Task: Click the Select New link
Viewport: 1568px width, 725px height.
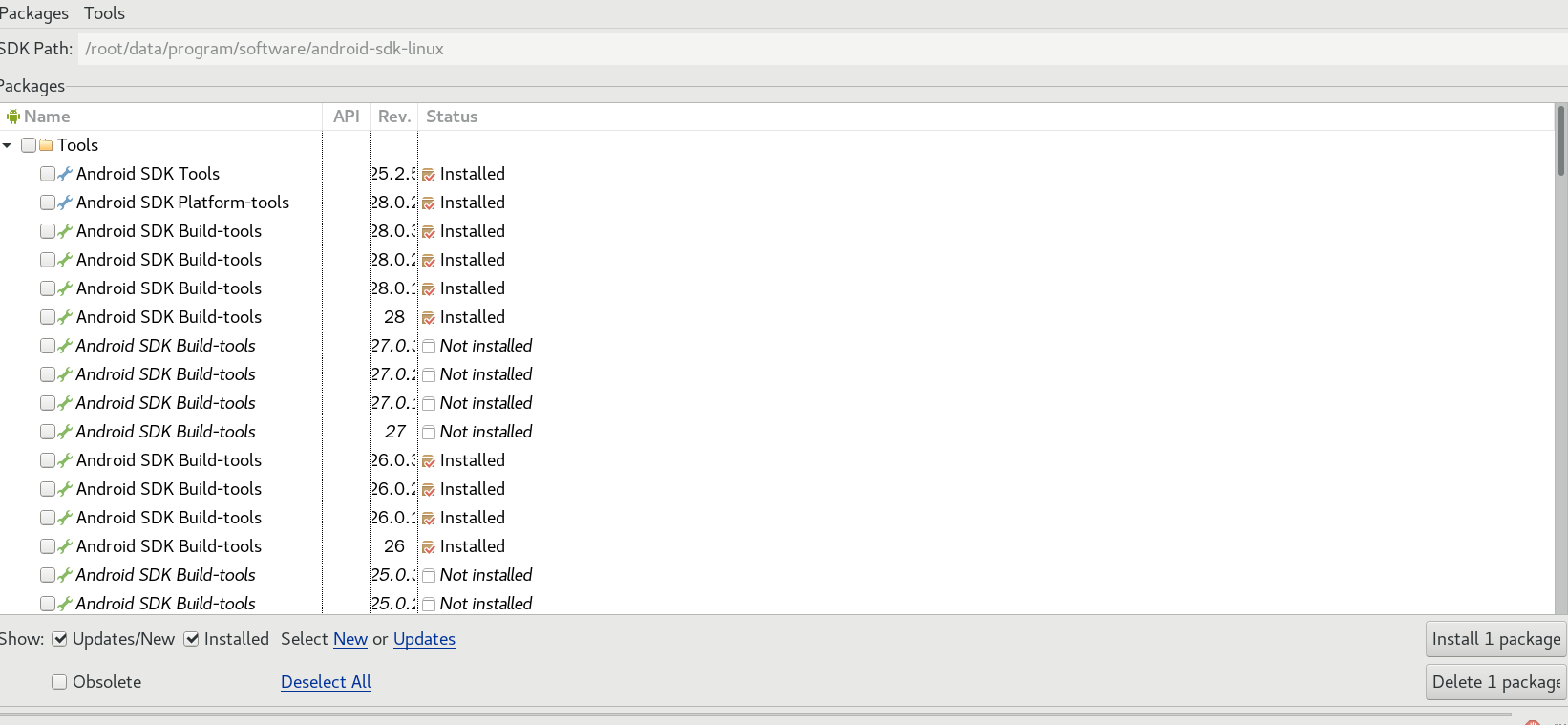Action: pos(350,639)
